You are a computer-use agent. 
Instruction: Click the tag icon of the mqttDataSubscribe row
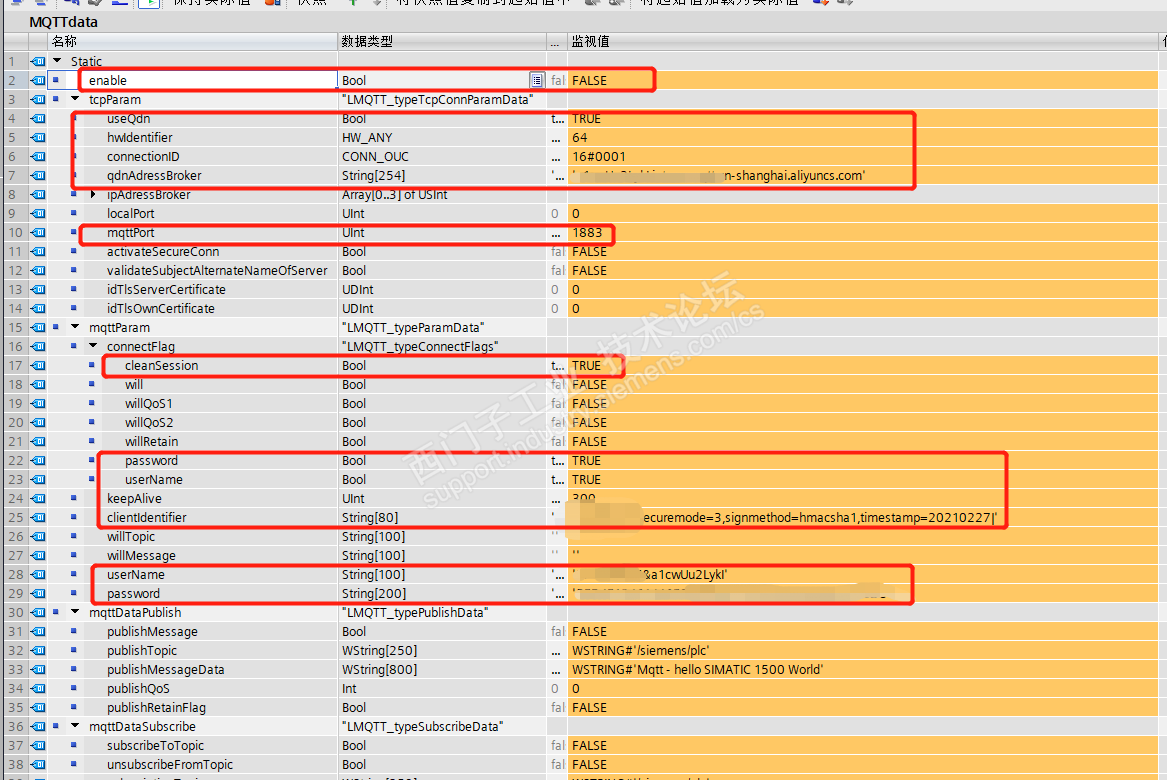click(x=38, y=726)
